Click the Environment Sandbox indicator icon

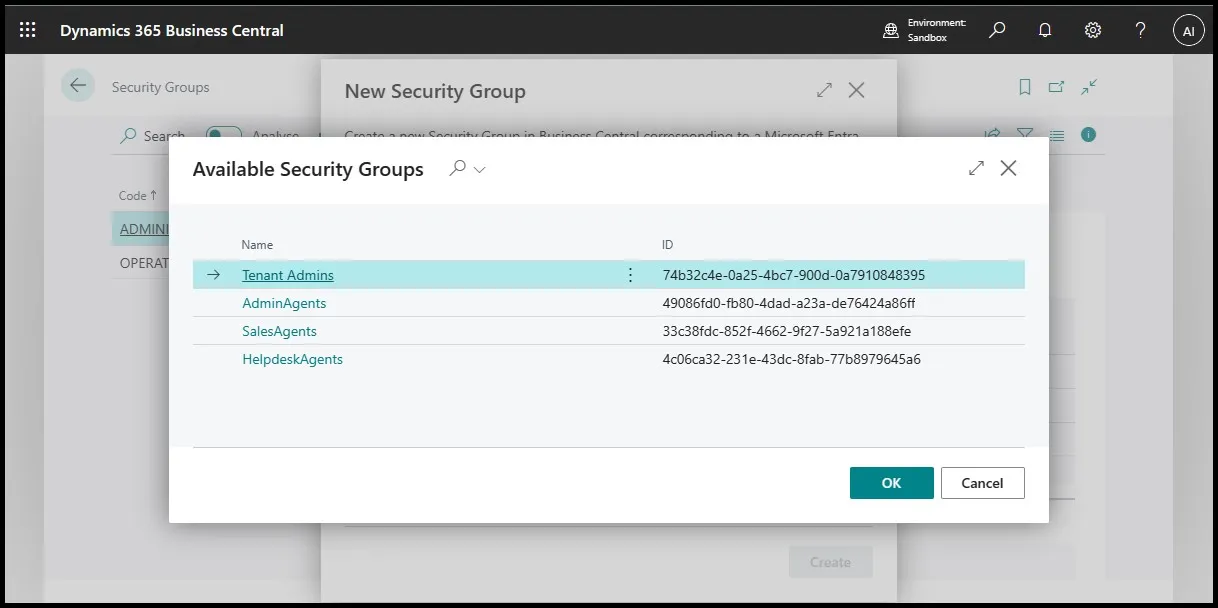click(x=891, y=31)
